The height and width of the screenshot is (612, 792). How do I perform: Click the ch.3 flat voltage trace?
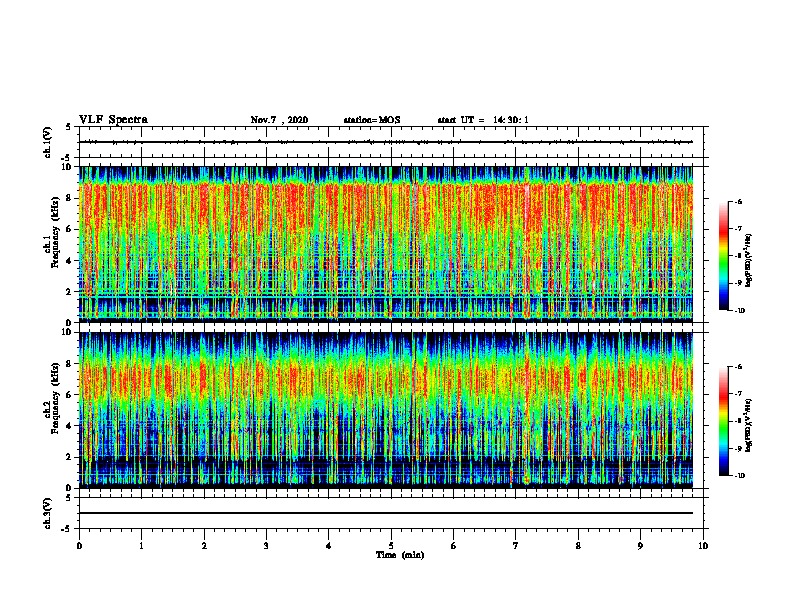pos(386,513)
